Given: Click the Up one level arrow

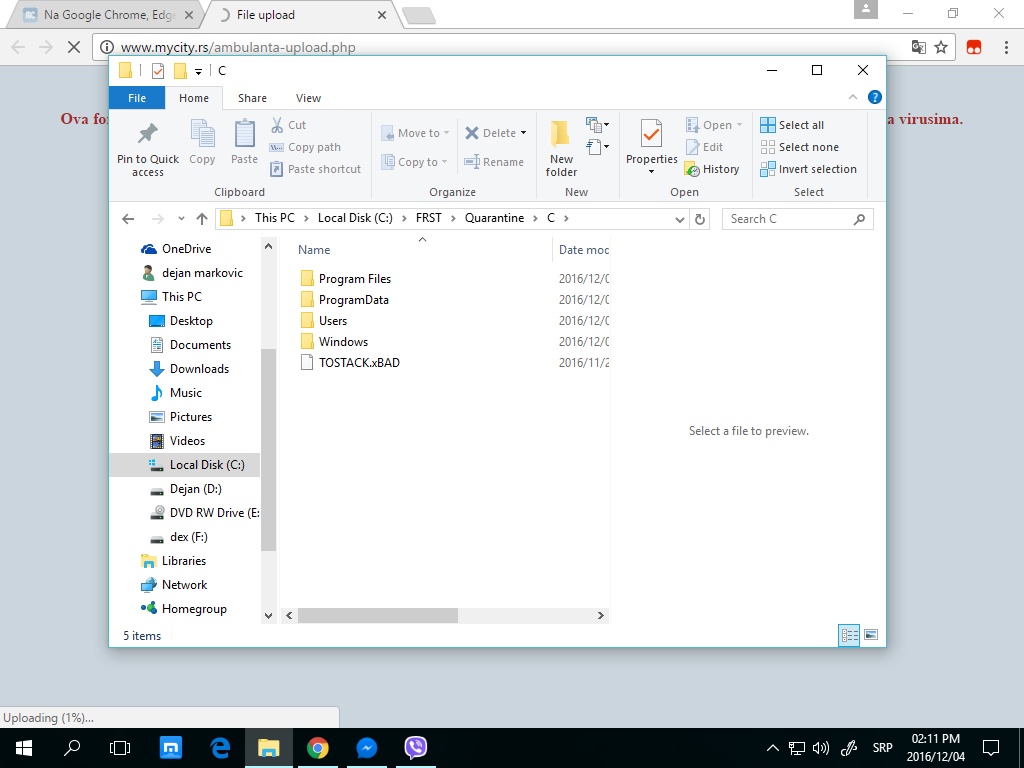Looking at the screenshot, I should 202,219.
